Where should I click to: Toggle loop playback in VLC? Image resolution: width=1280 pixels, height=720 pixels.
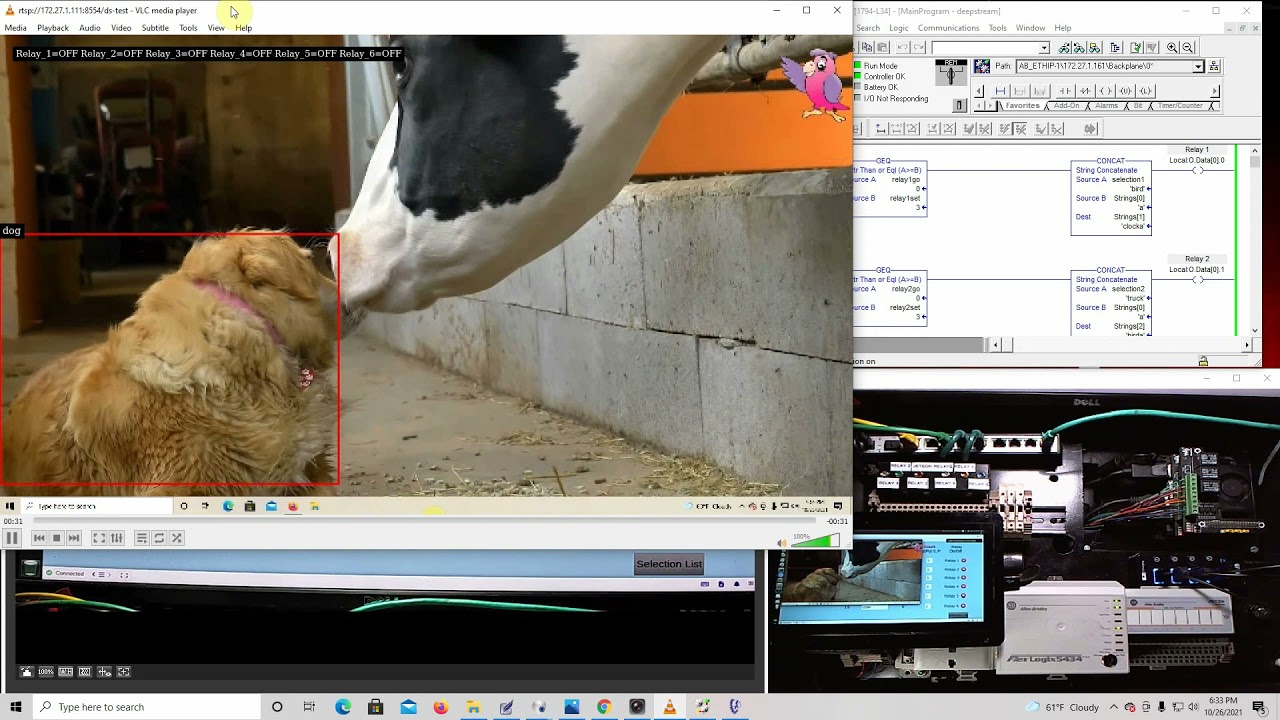(160, 537)
